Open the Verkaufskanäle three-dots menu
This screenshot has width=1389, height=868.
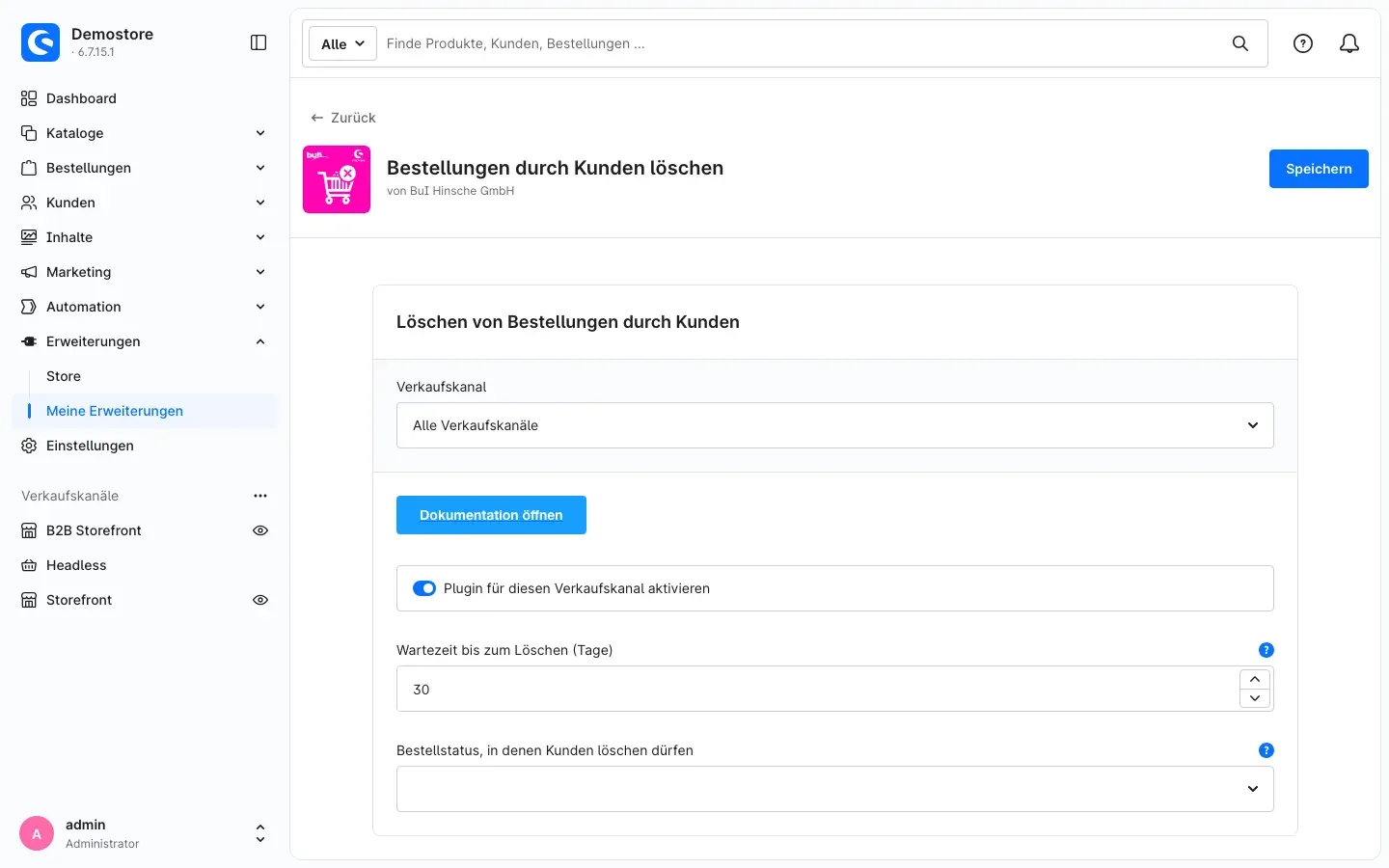[260, 496]
